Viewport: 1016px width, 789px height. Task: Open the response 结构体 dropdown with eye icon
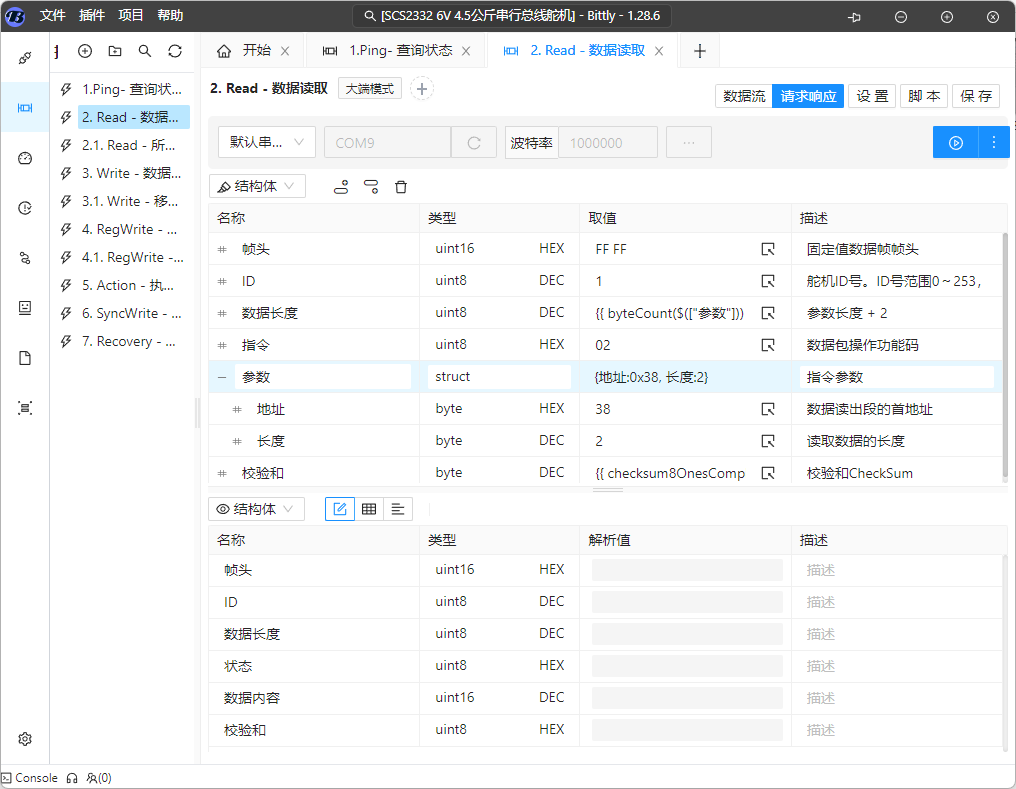point(256,509)
